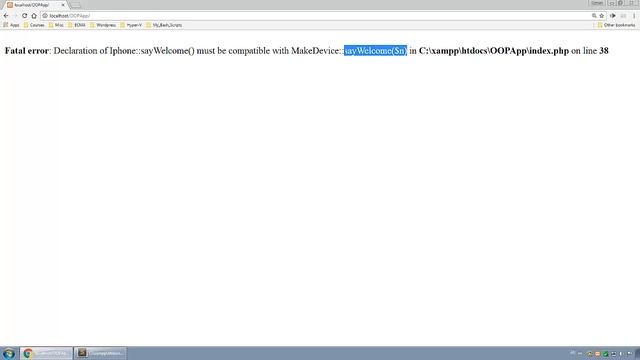This screenshot has width=640, height=360.
Task: Open the Chrome three-dot menu
Action: tap(634, 16)
